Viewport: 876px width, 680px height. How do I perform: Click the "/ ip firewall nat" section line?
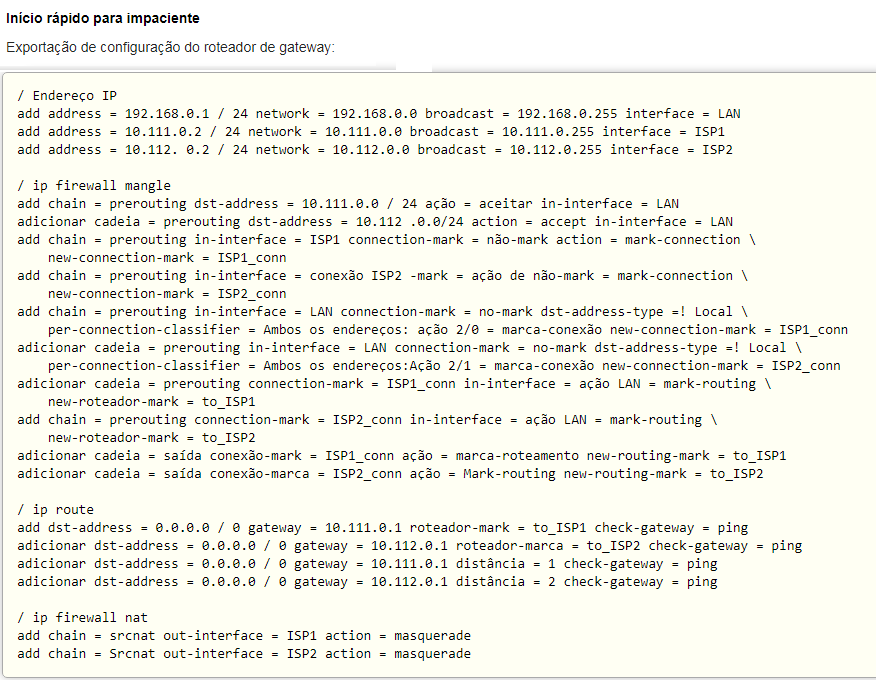click(x=82, y=617)
